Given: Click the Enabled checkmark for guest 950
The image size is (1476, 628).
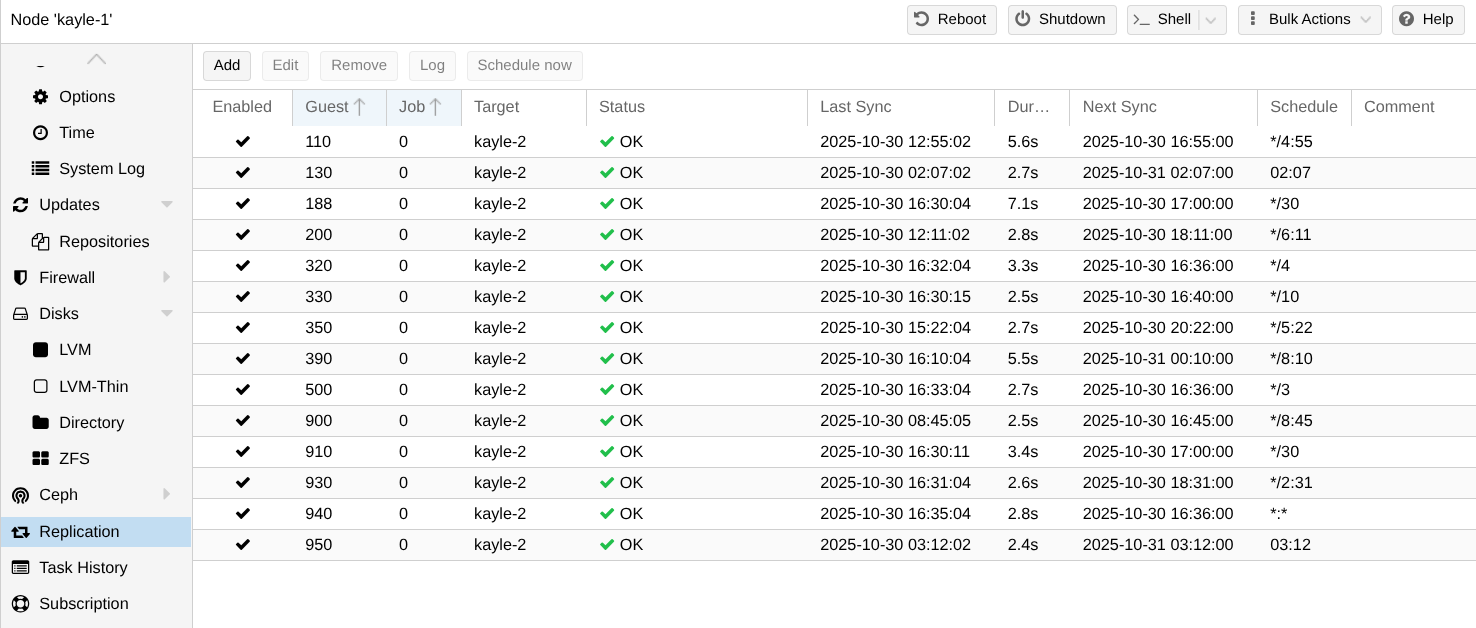Looking at the screenshot, I should [242, 545].
